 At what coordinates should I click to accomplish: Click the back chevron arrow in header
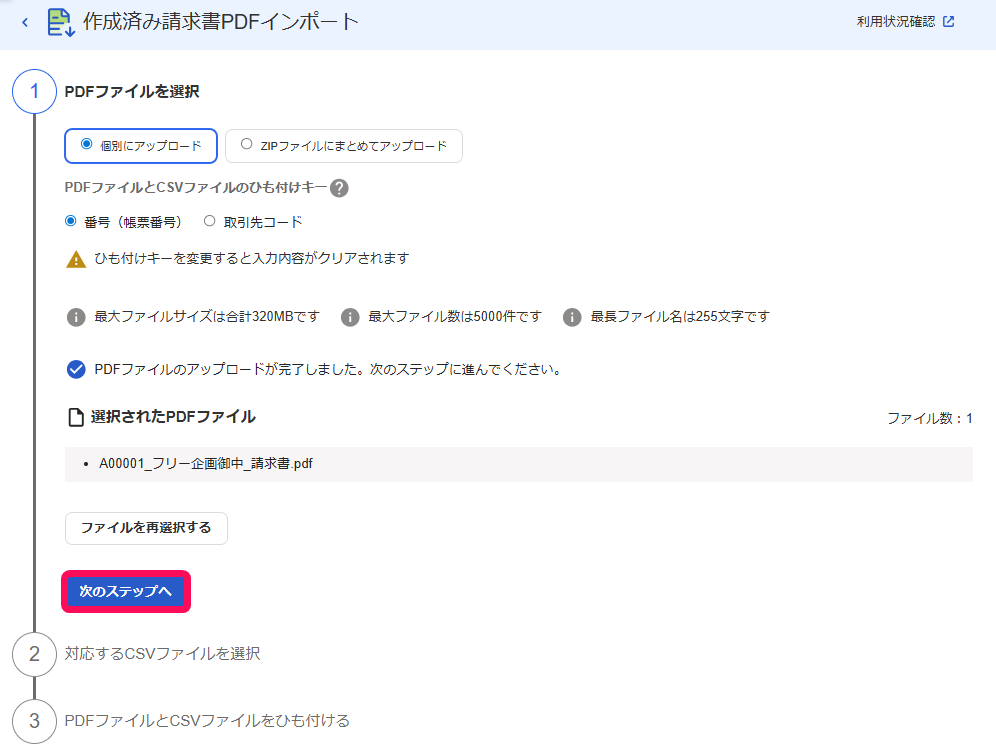[25, 22]
